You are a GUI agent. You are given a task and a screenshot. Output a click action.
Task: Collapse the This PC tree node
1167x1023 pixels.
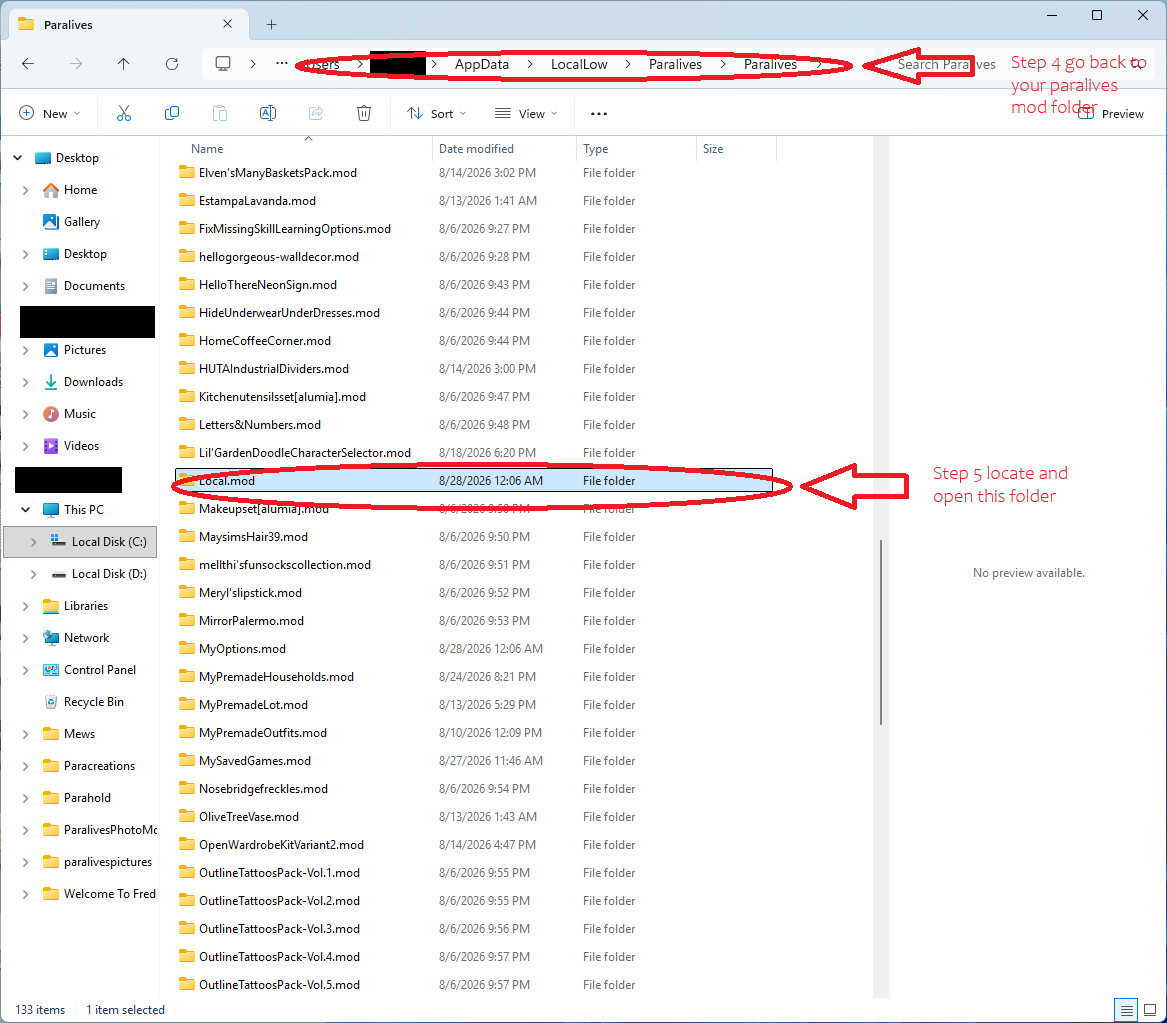tap(25, 510)
